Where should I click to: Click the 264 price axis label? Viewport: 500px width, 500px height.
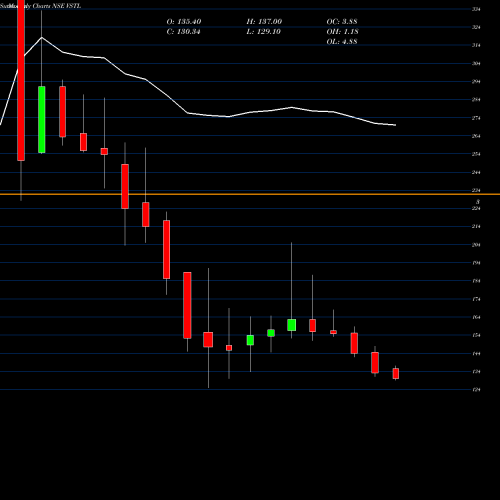click(476, 136)
